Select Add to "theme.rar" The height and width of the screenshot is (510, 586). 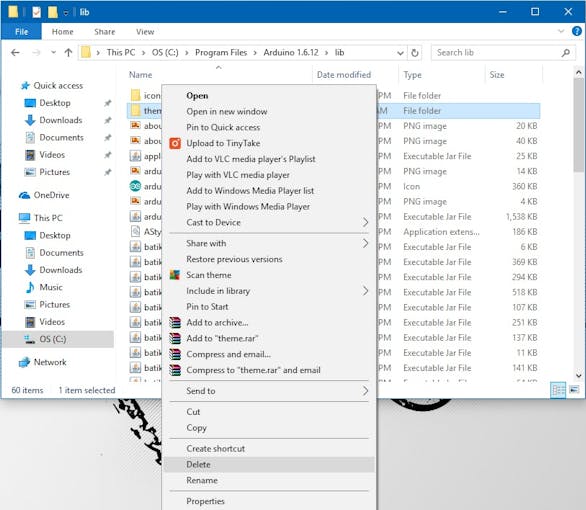(x=269, y=339)
